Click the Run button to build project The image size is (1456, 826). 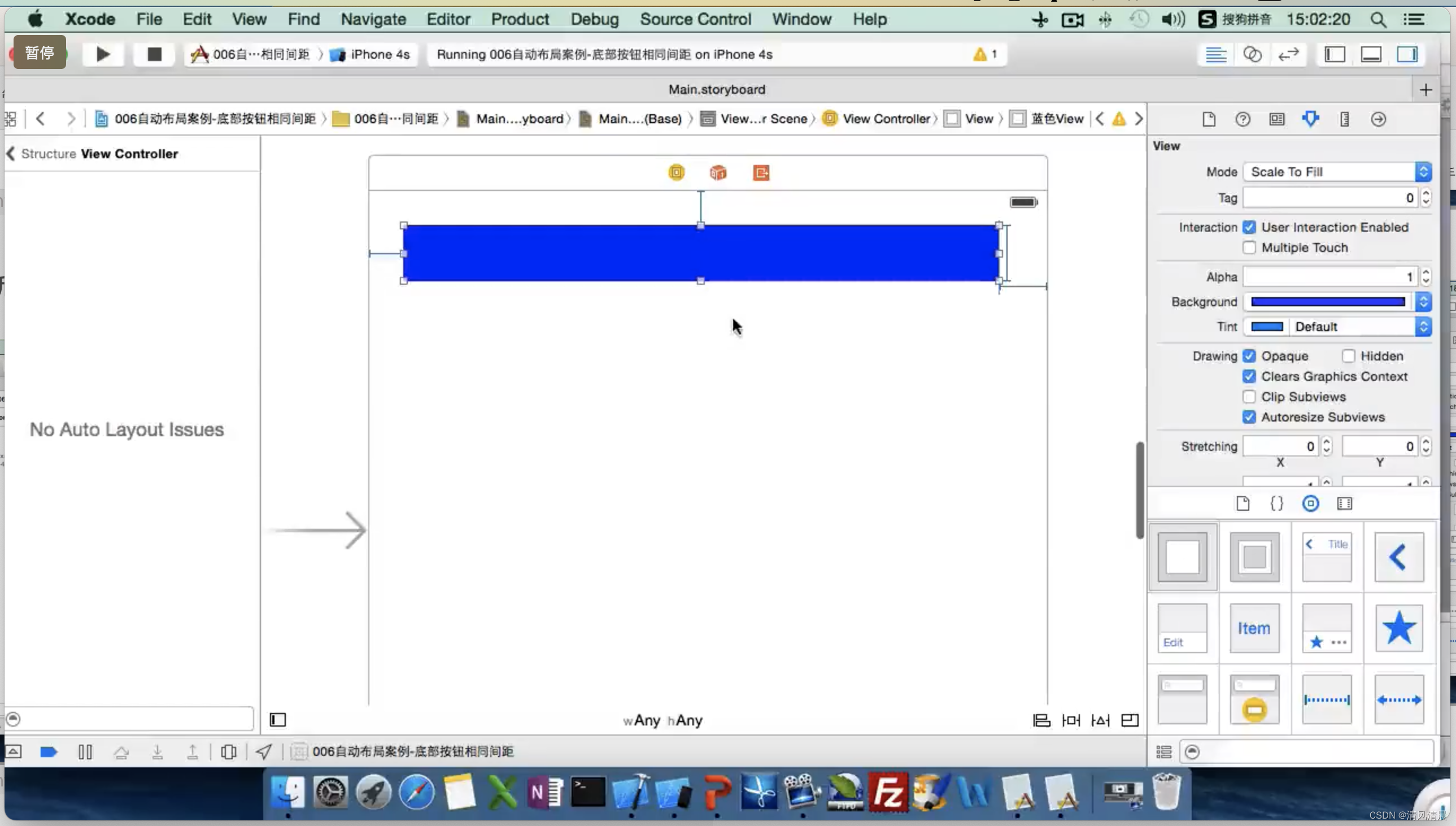coord(102,53)
